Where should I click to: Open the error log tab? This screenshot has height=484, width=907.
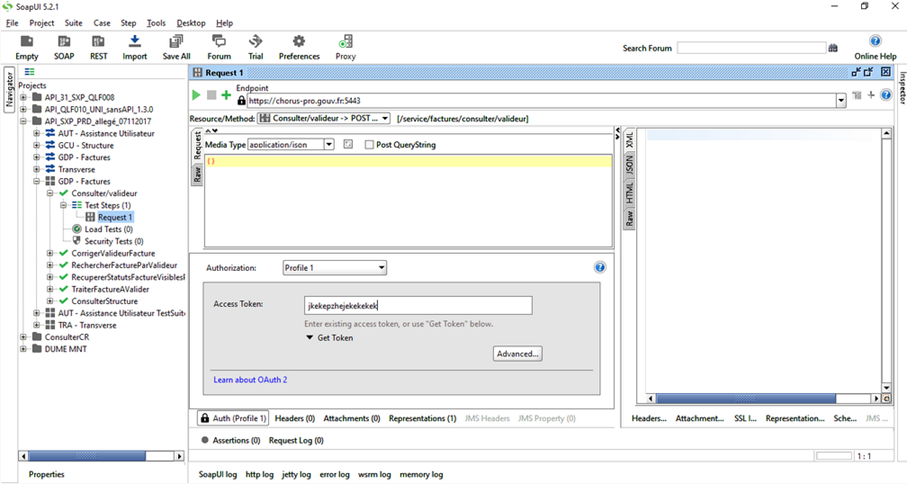pyautogui.click(x=334, y=474)
